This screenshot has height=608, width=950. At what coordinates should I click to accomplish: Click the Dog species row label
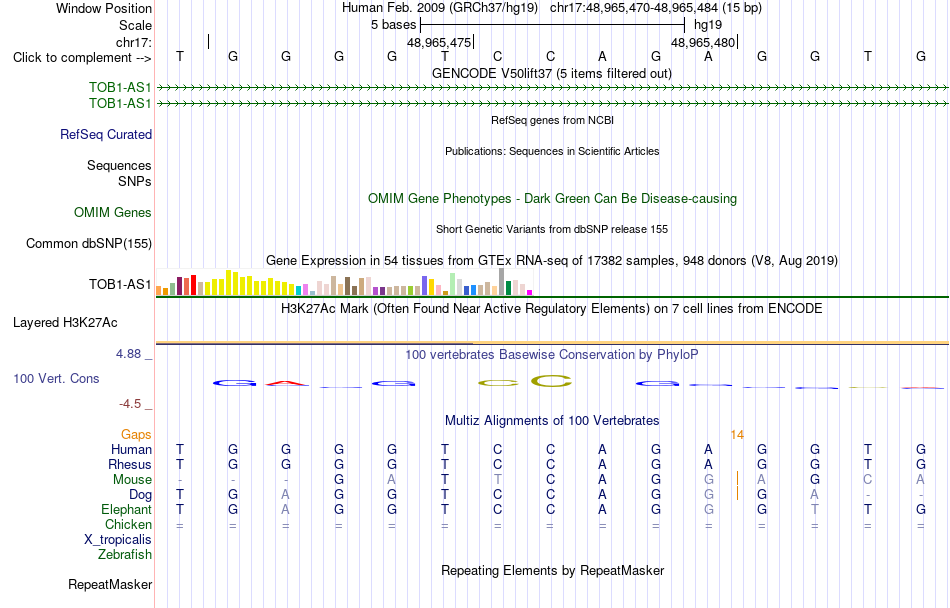tap(140, 495)
